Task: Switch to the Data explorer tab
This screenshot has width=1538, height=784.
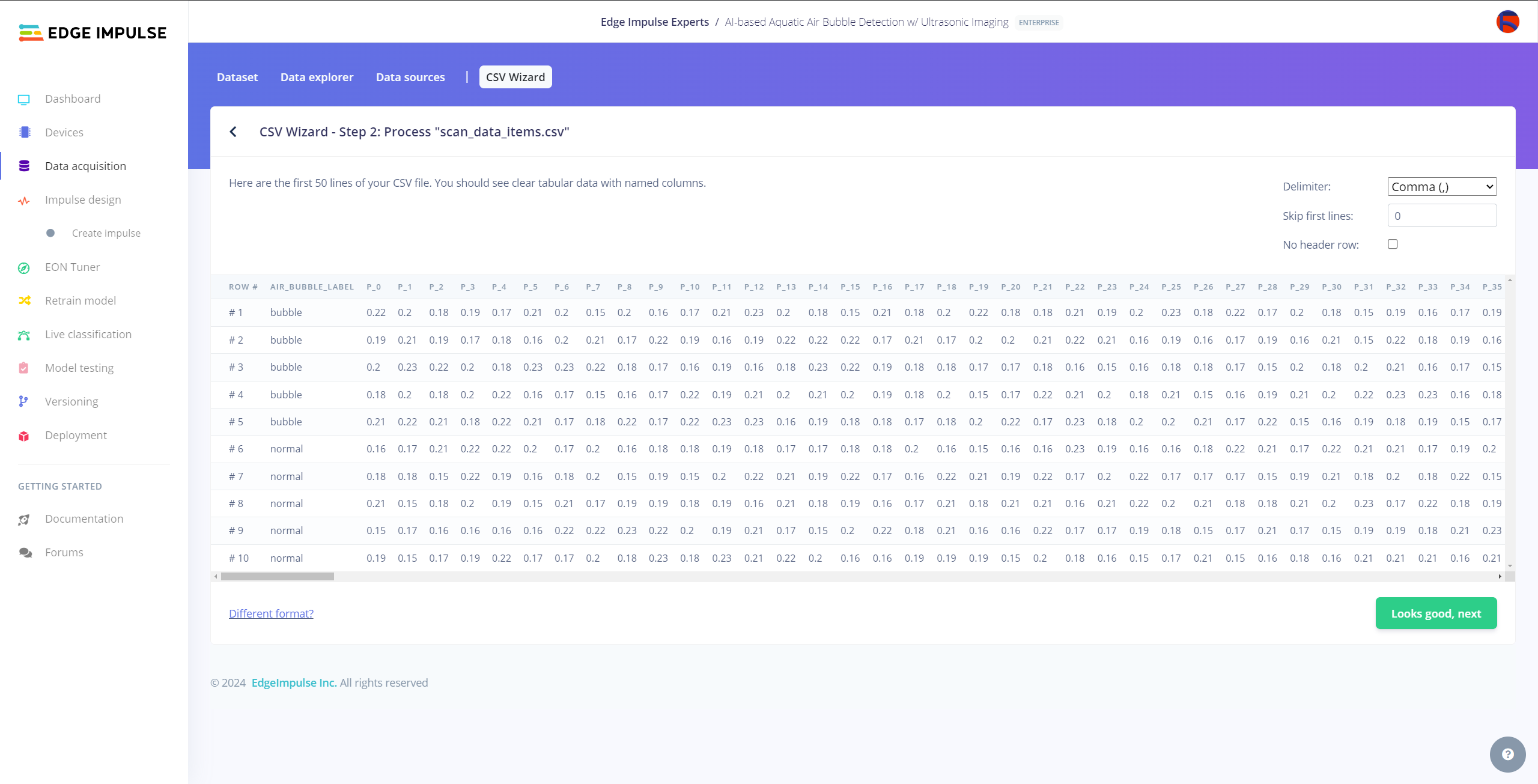Action: (x=316, y=76)
